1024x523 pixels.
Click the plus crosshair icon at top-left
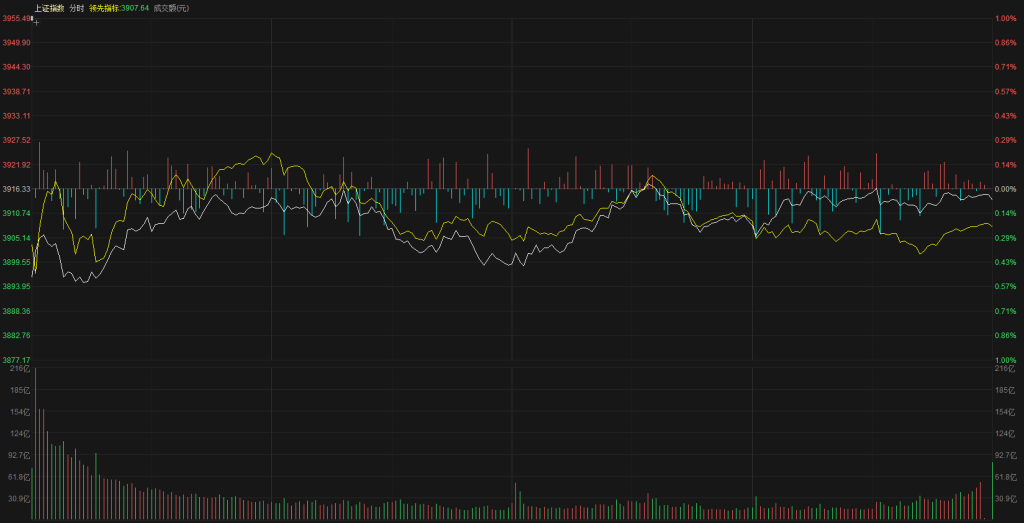point(36,20)
